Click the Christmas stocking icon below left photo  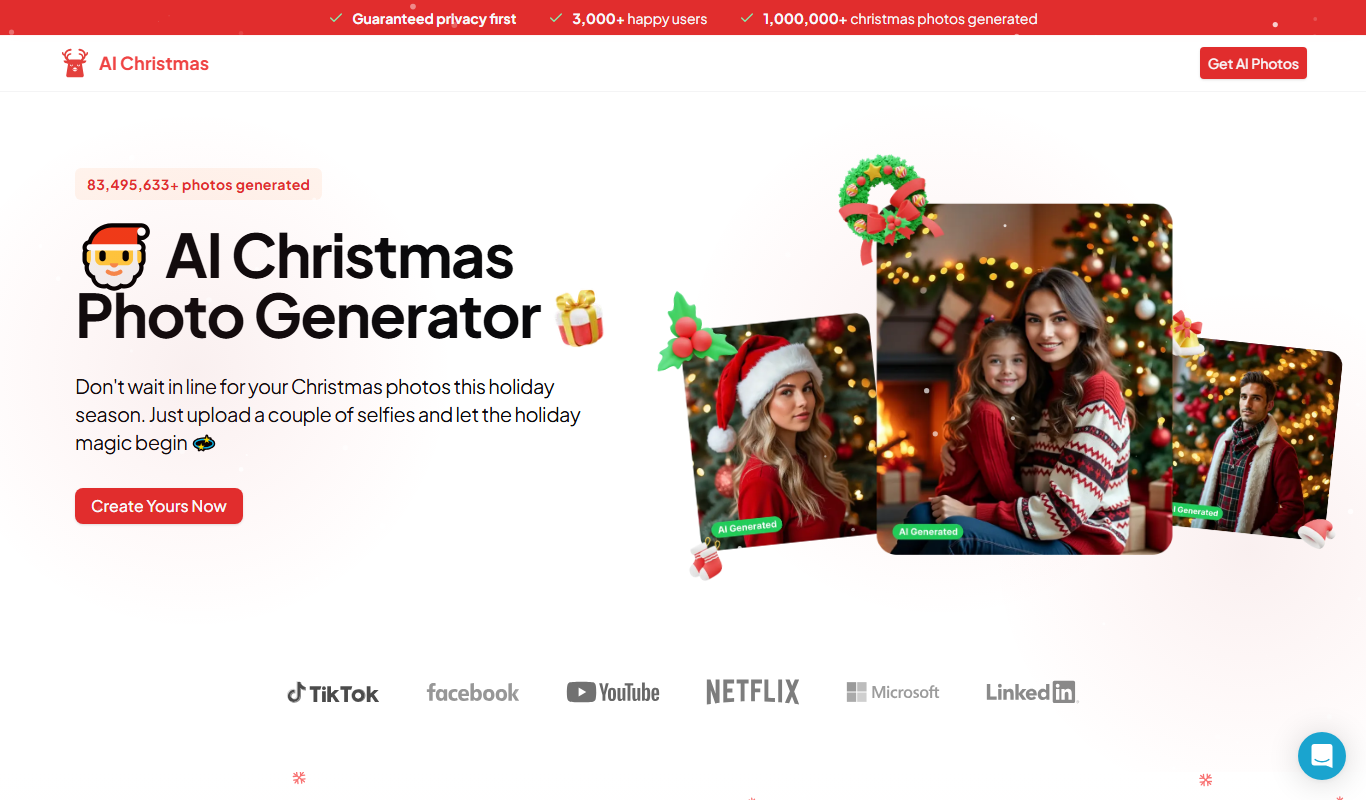point(706,560)
